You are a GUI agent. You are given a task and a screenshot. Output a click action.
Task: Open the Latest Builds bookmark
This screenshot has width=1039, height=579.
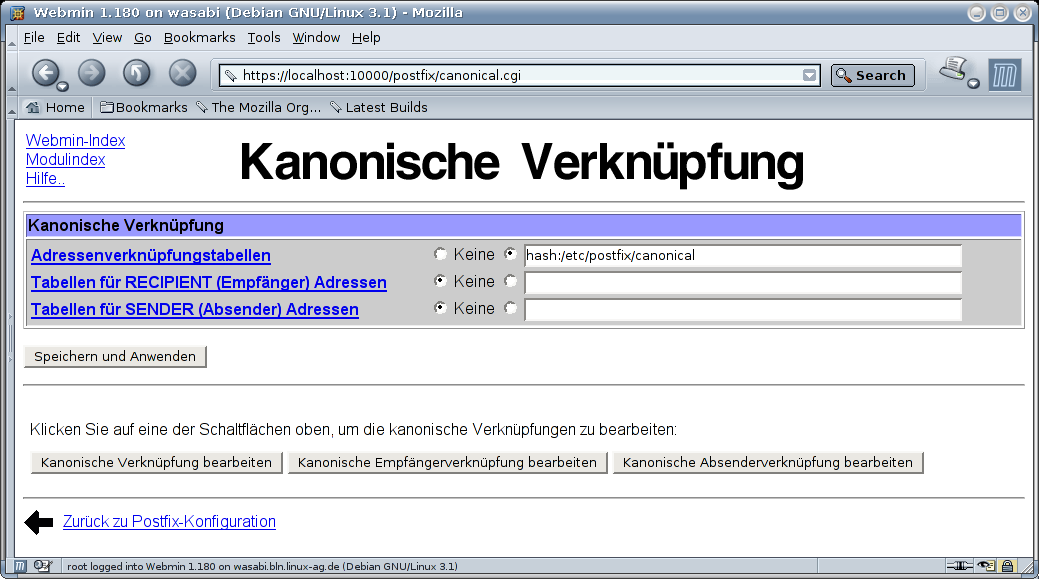[x=379, y=107]
